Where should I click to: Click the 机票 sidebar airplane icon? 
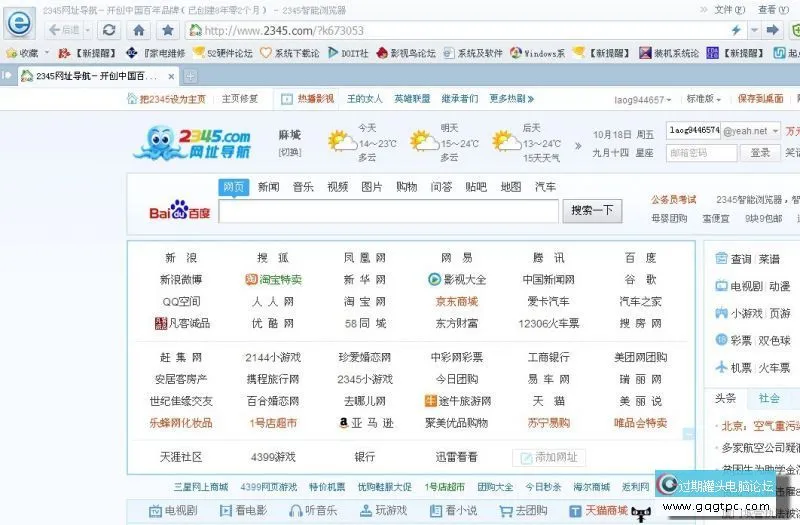click(721, 367)
